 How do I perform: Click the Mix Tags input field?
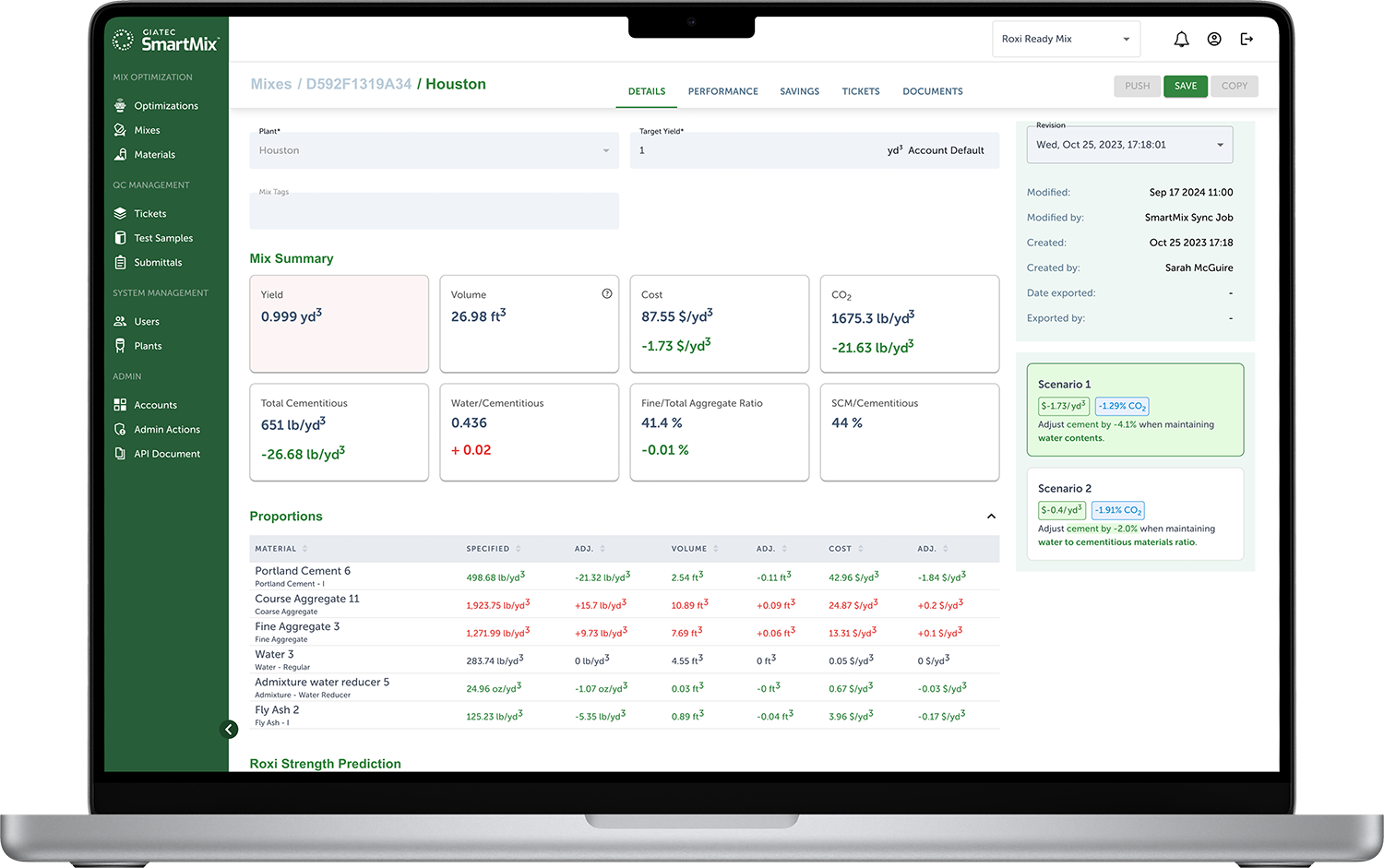(434, 211)
